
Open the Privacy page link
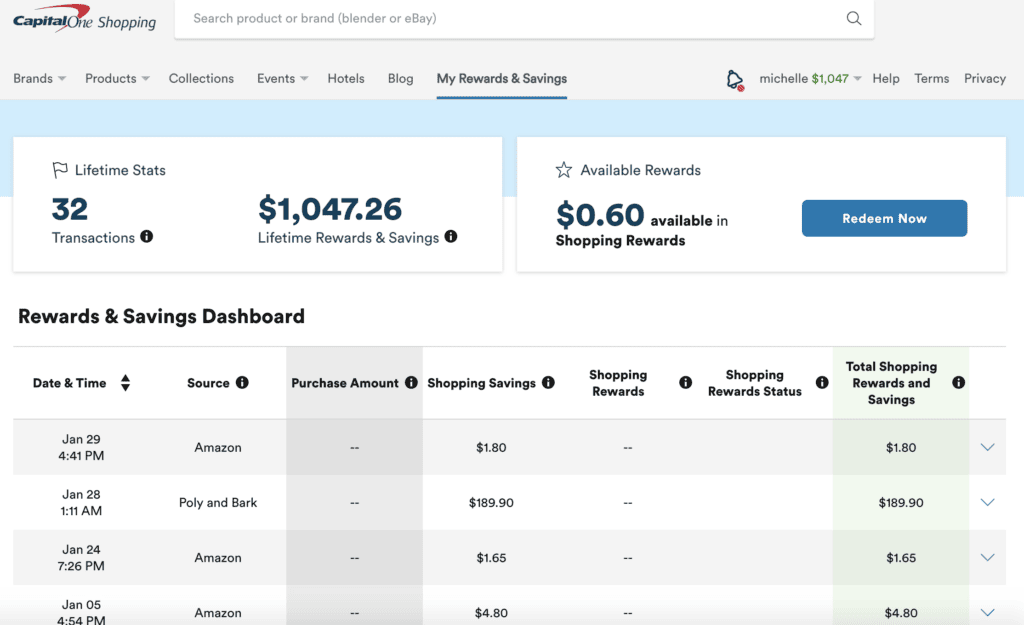[x=984, y=78]
